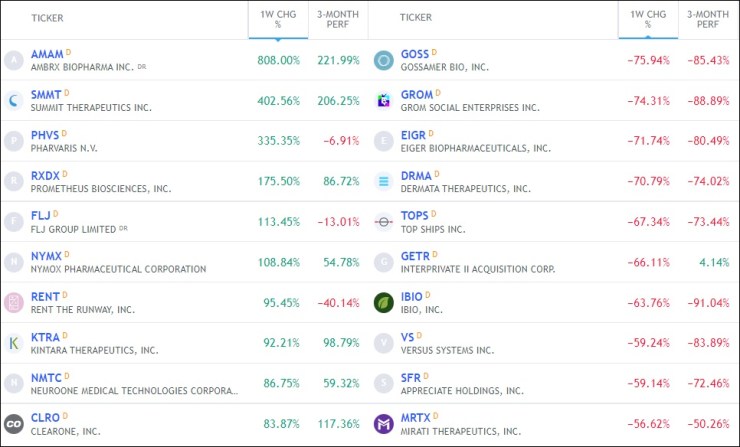Screen dimensions: 740x447
Task: Click the Mirati Therapeutics purple logo
Action: click(383, 424)
